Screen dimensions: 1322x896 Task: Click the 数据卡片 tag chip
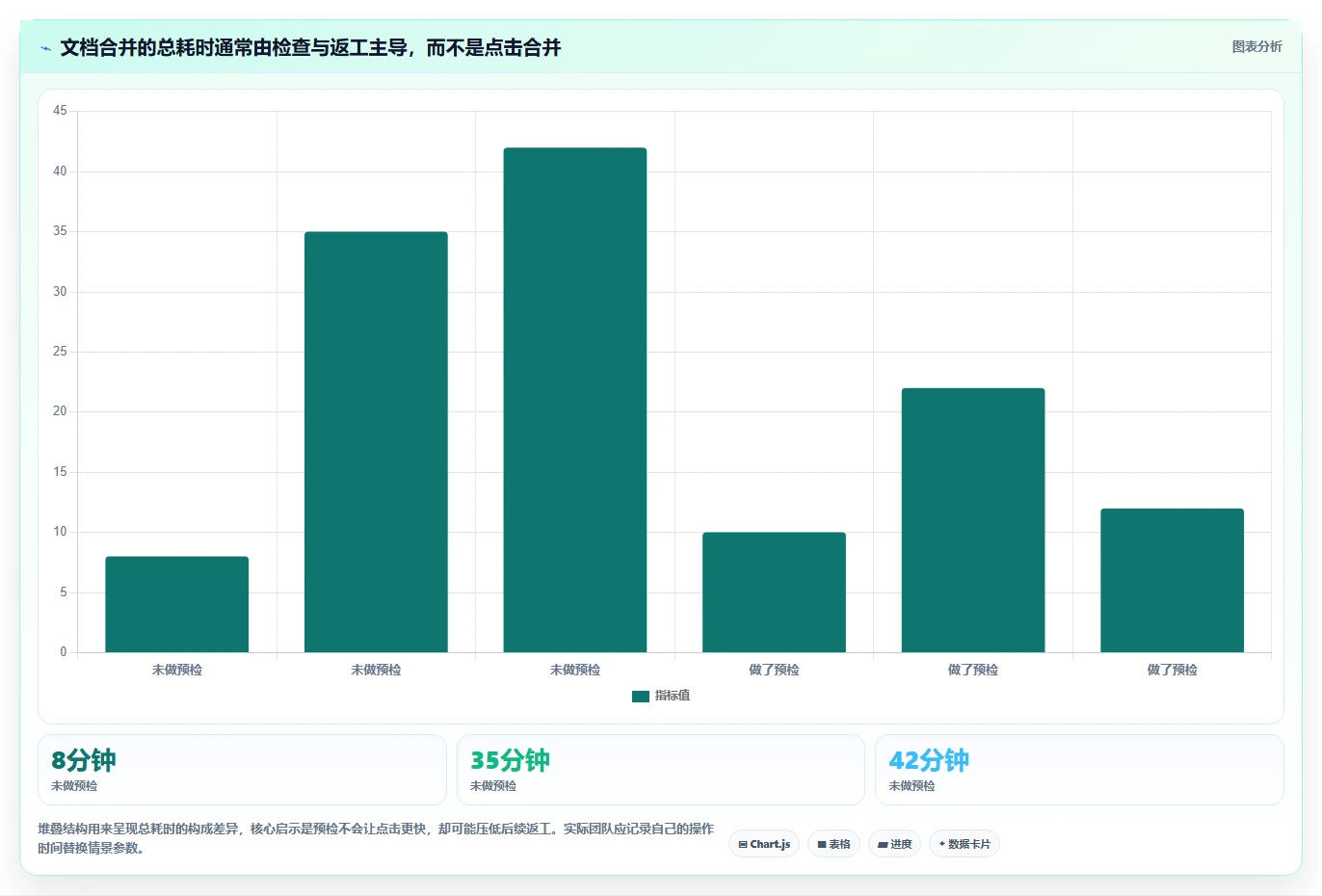pos(965,844)
